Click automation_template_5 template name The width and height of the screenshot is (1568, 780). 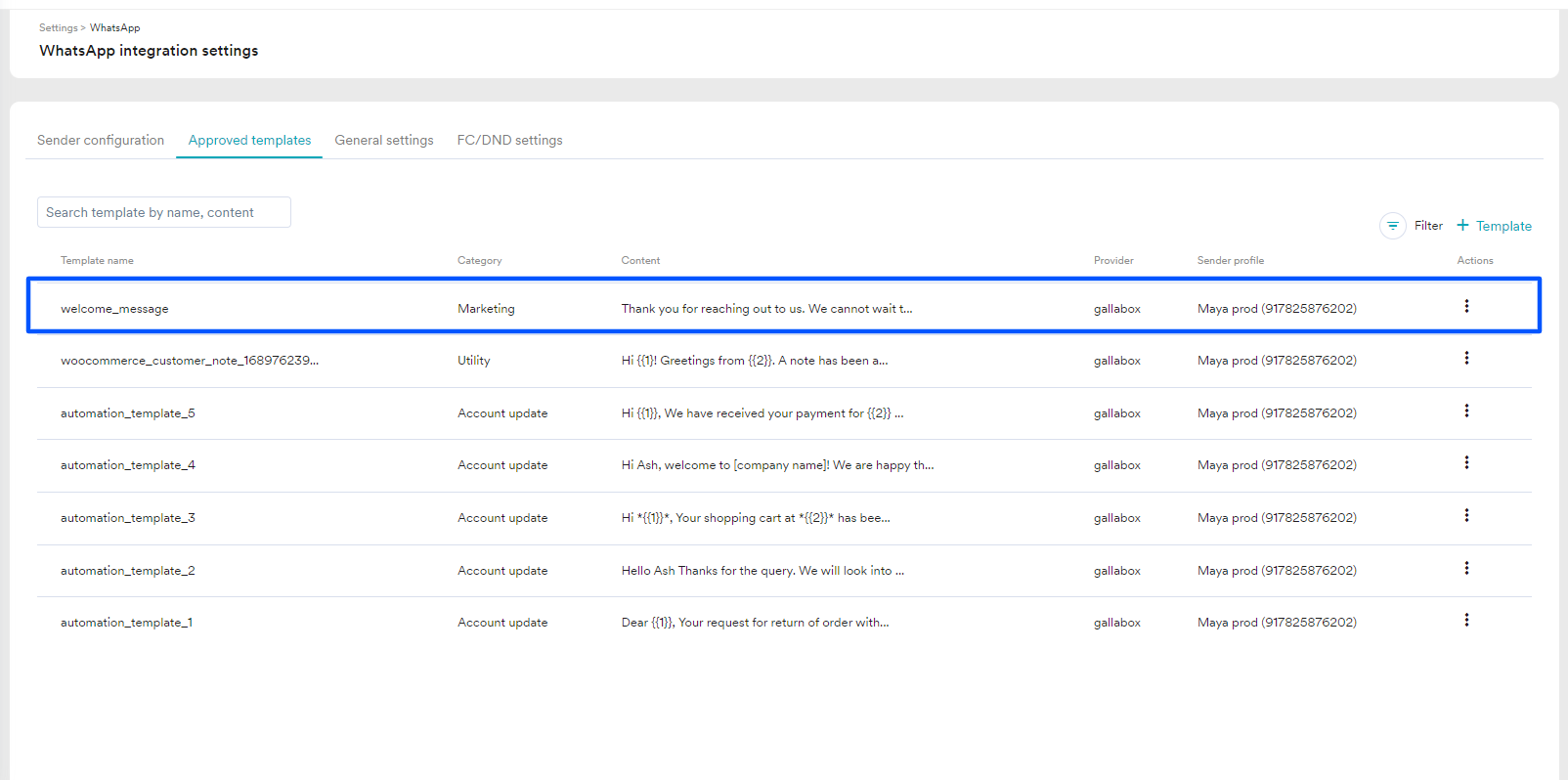pyautogui.click(x=128, y=413)
